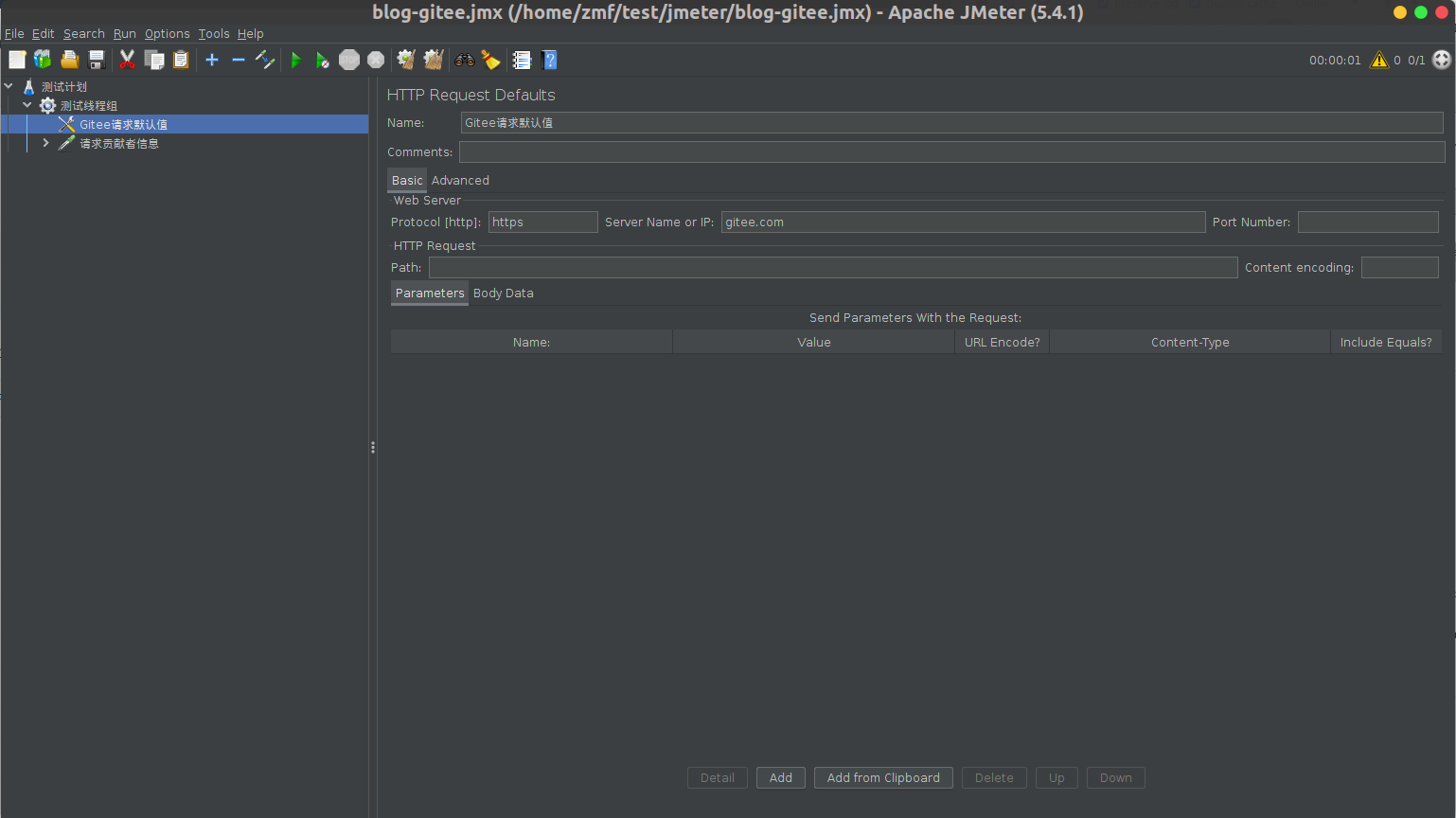Click the URL Encode? column header
Image resolution: width=1456 pixels, height=818 pixels.
tap(1003, 342)
